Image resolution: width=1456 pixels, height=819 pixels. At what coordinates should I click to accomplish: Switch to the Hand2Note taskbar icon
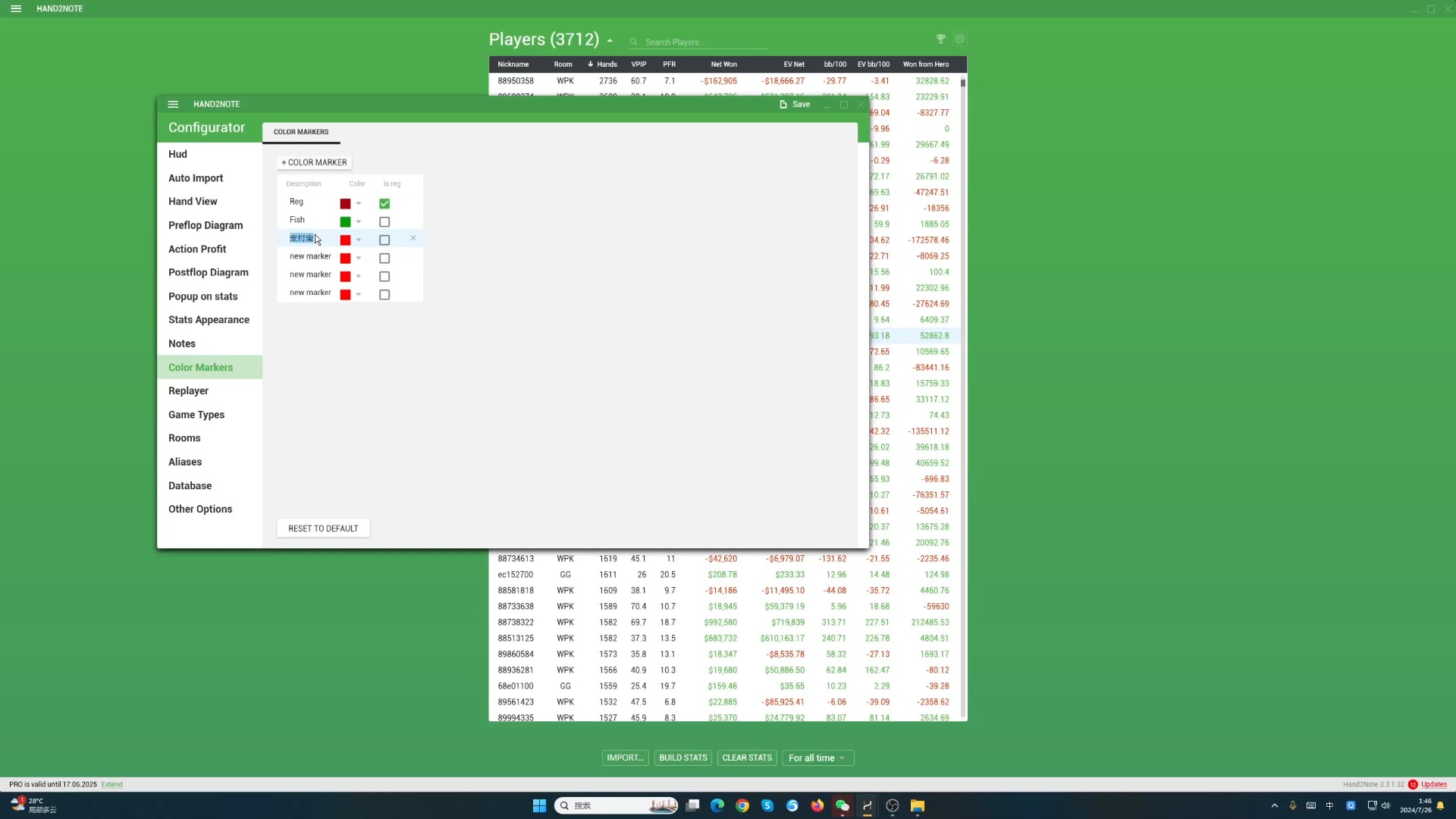[x=868, y=805]
